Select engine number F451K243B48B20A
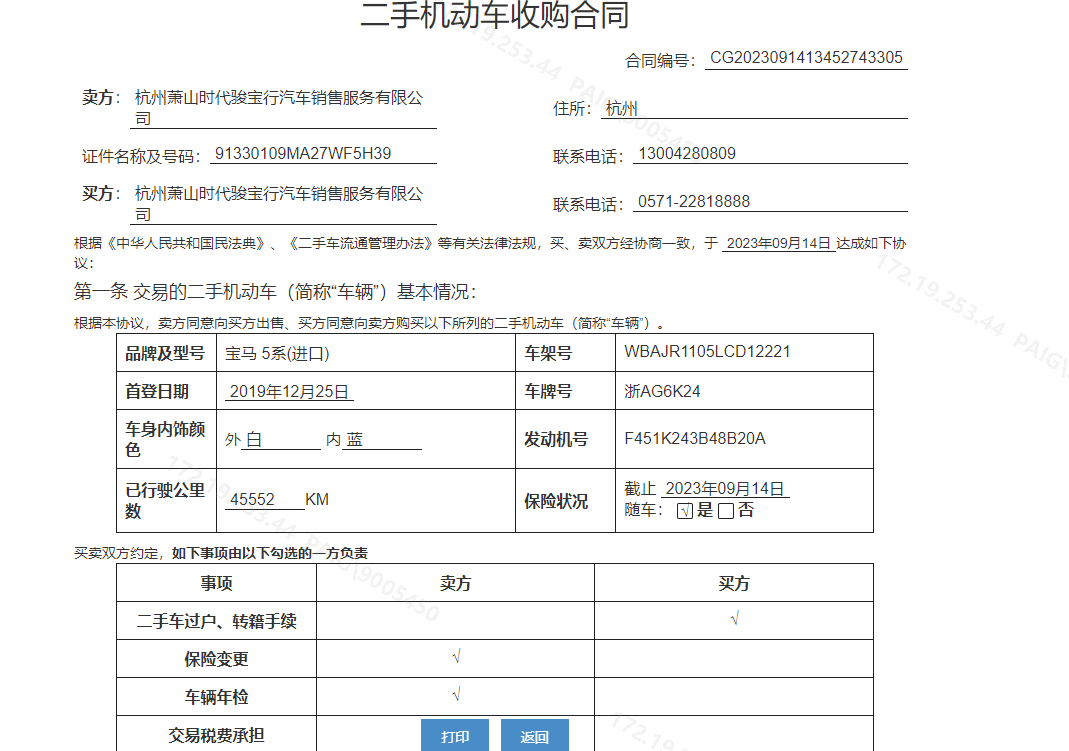This screenshot has width=1069, height=751. [695, 438]
